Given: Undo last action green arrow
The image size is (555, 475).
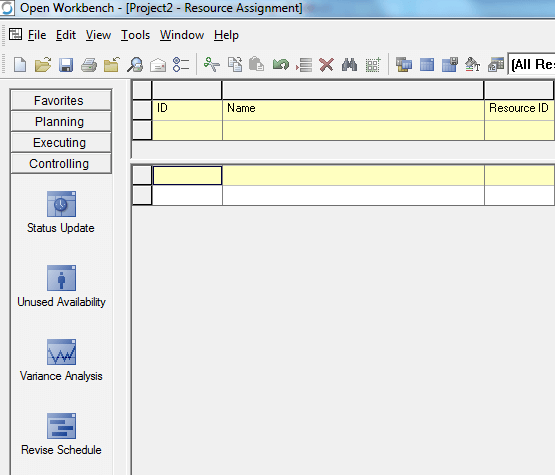Looking at the screenshot, I should point(281,65).
